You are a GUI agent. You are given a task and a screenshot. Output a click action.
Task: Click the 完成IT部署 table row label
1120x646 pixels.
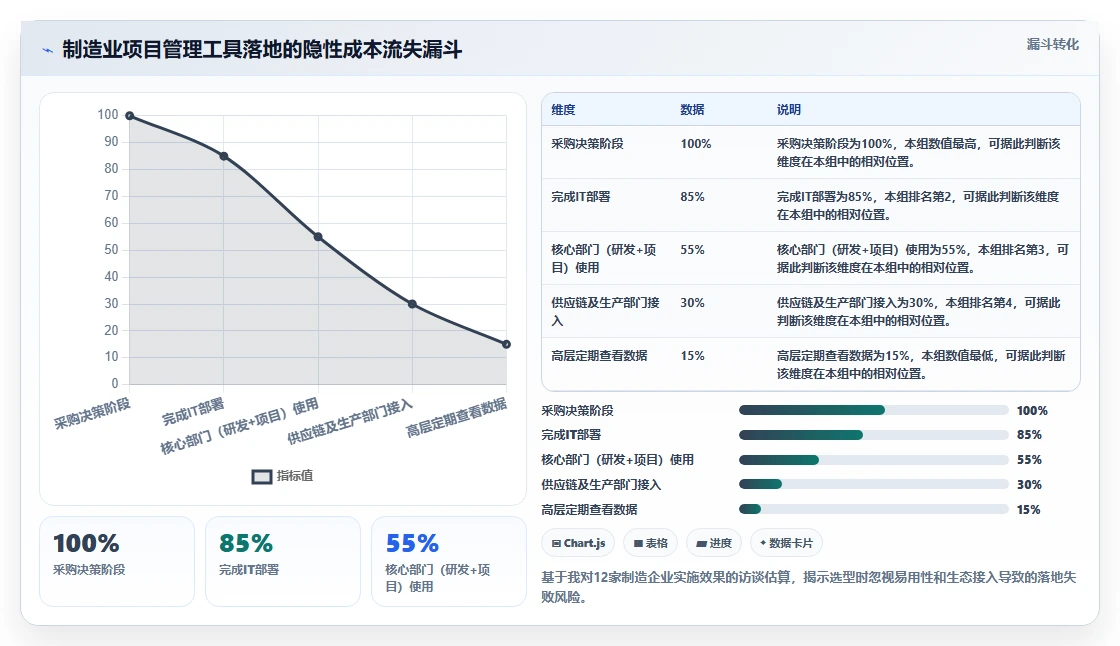581,197
